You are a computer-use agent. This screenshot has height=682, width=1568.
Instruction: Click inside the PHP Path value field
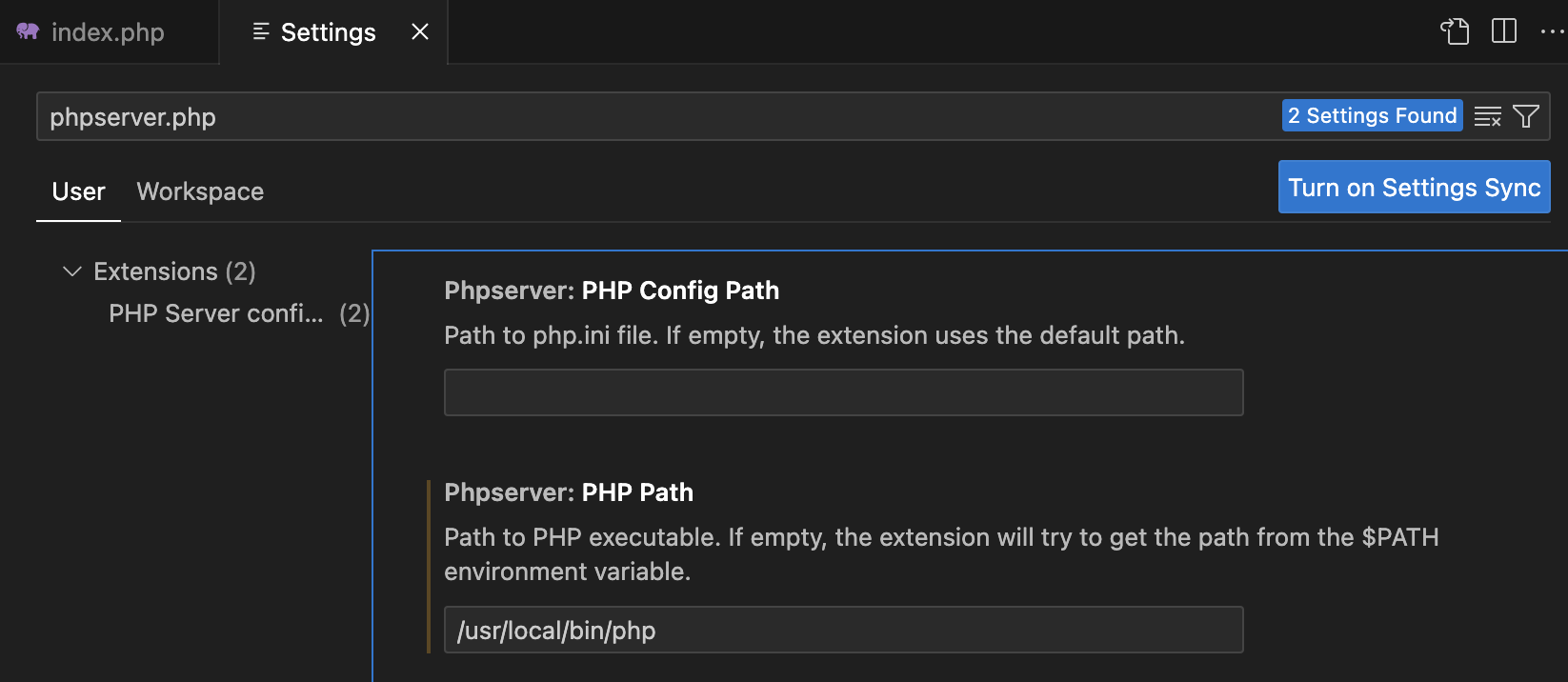coord(842,630)
